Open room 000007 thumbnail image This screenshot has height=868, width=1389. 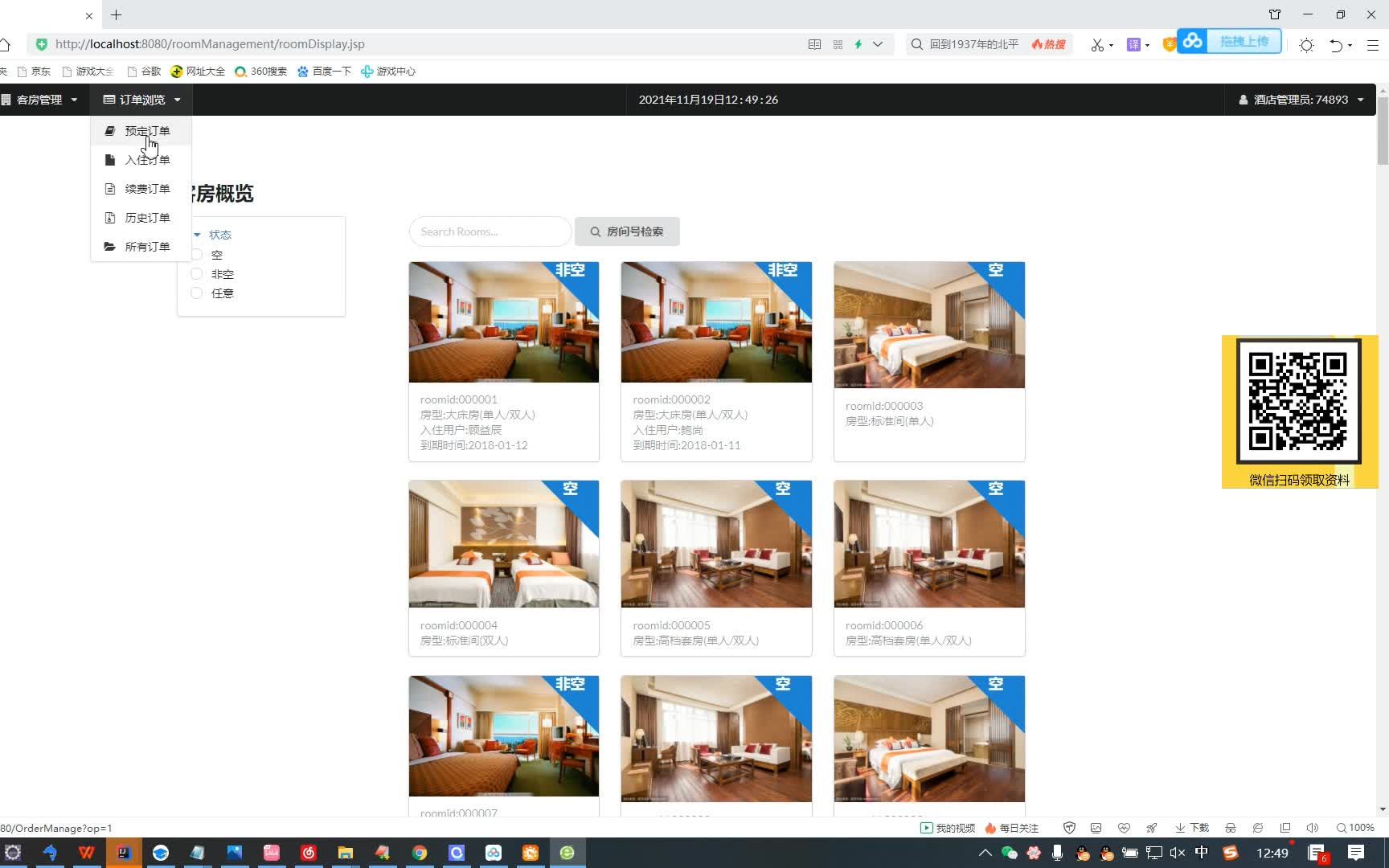pyautogui.click(x=504, y=736)
